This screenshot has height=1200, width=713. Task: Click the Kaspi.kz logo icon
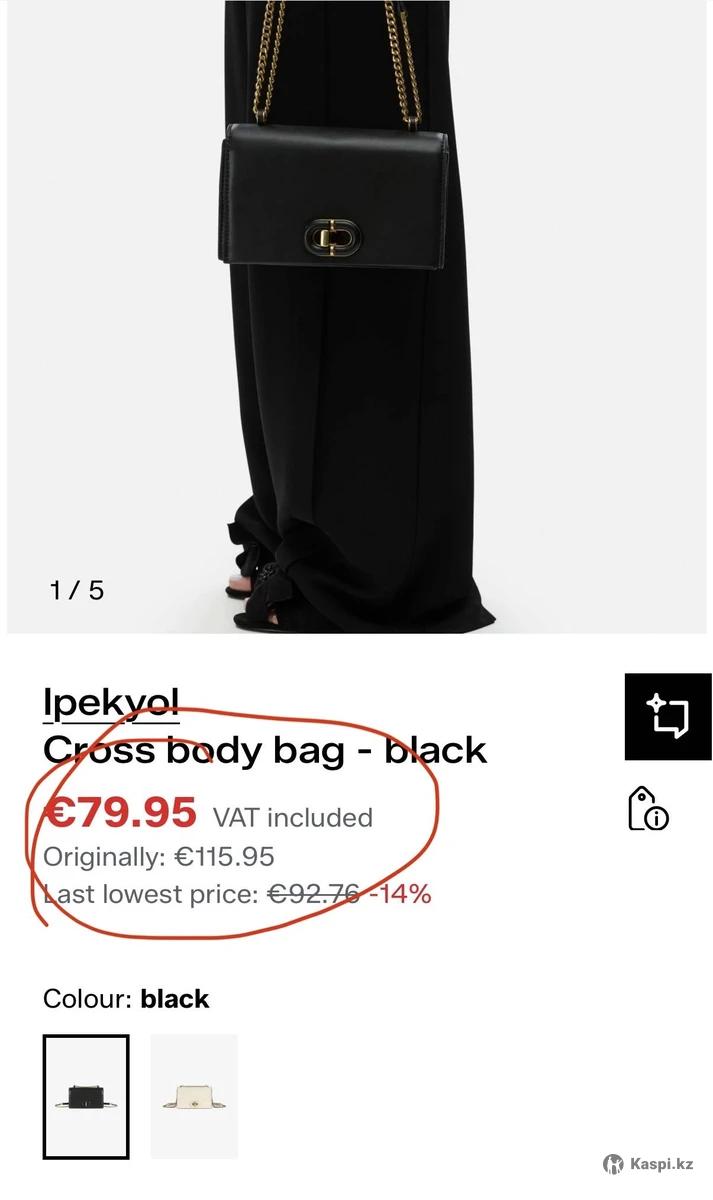coord(613,1164)
